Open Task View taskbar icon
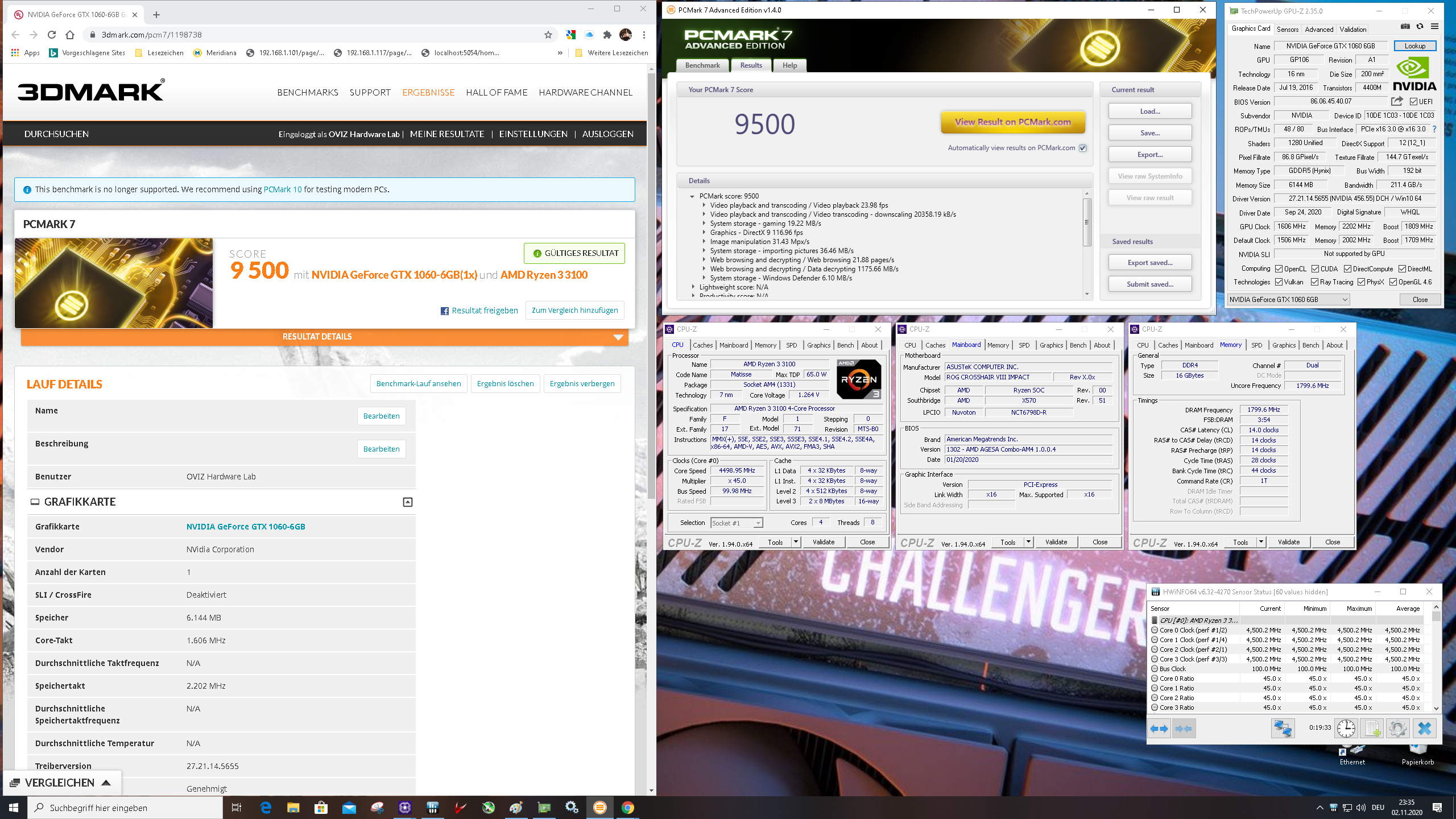1456x819 pixels. pos(237,807)
